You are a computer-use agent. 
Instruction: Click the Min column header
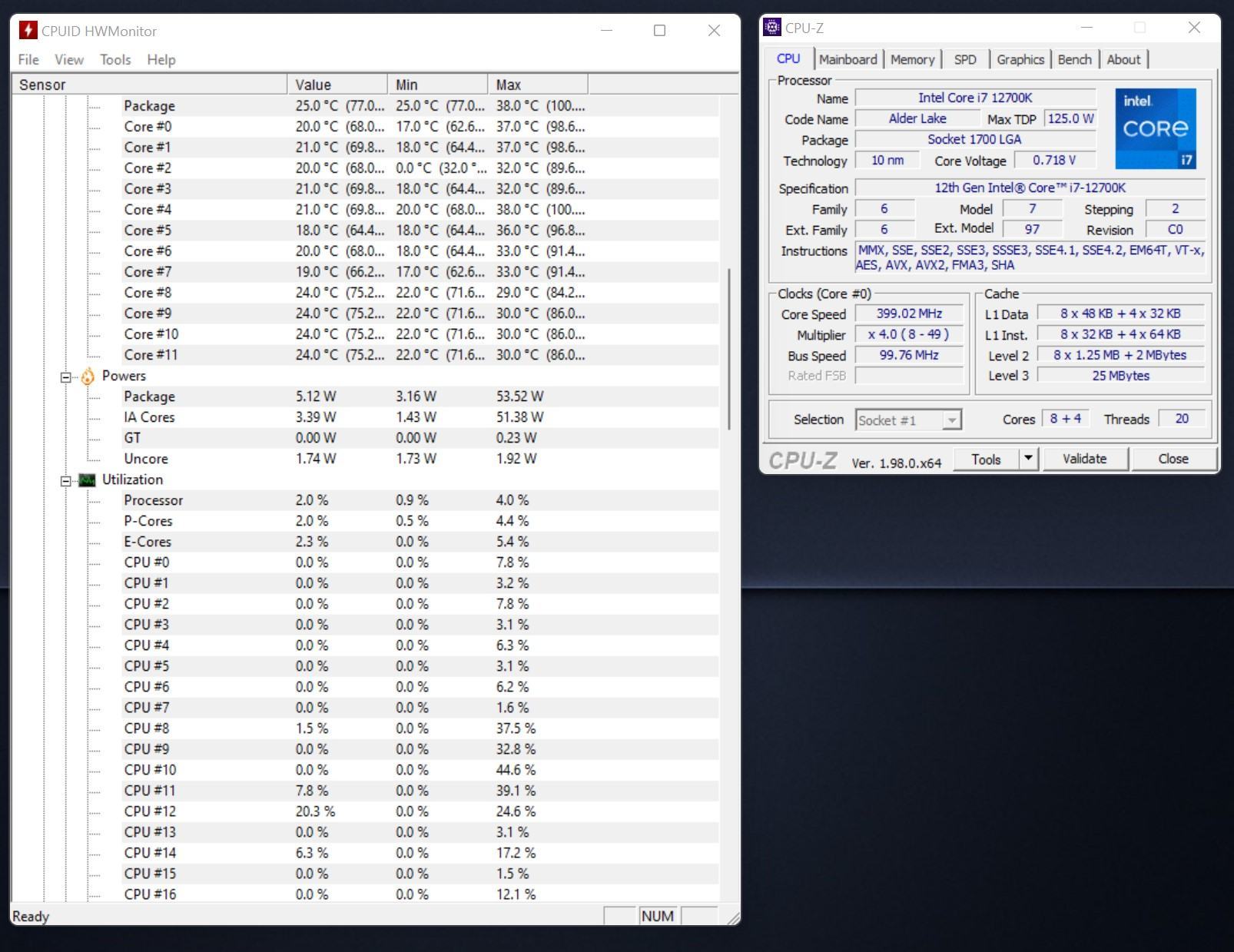[x=438, y=85]
